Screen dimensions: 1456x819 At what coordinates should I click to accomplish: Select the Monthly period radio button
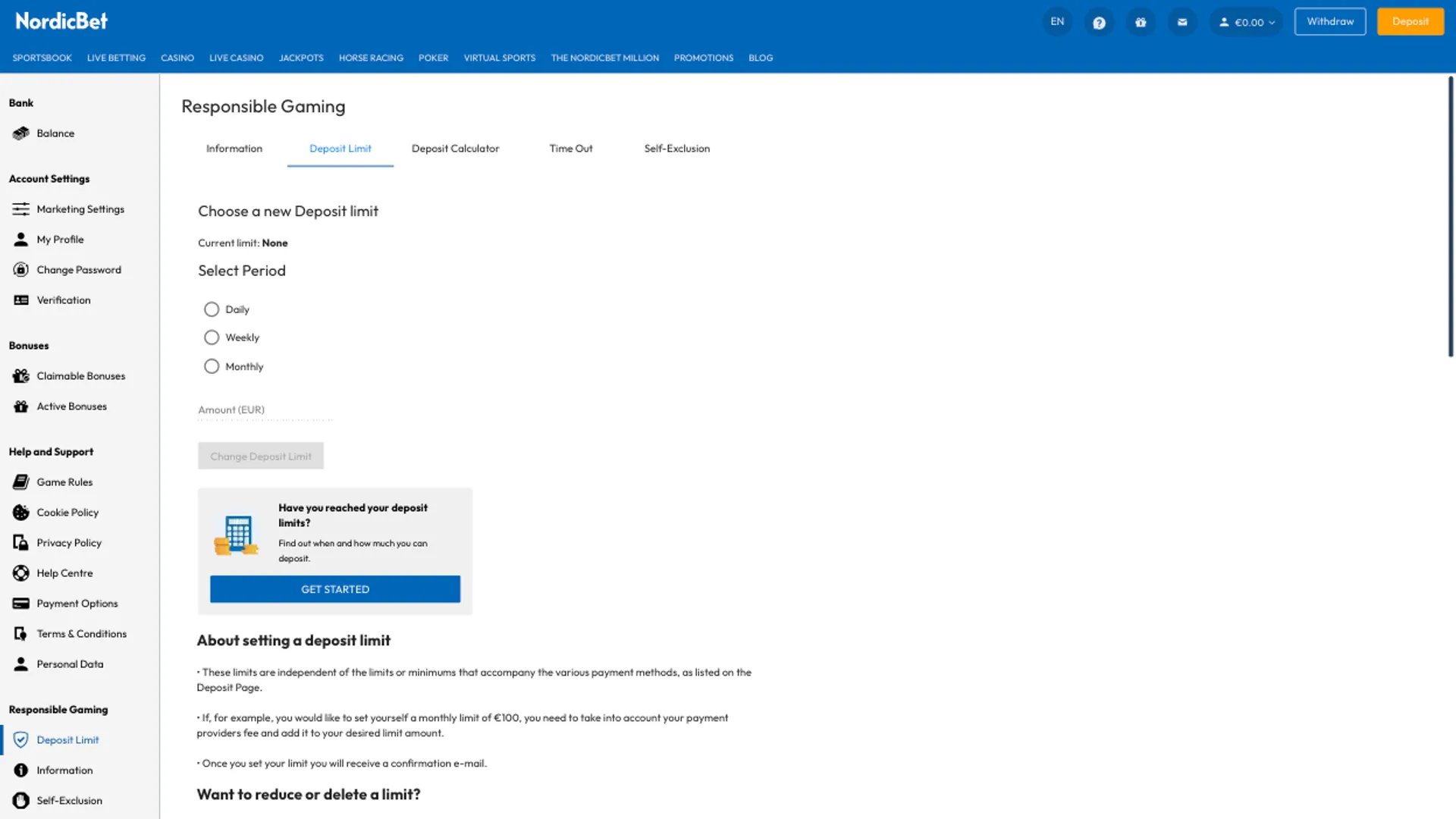point(212,366)
